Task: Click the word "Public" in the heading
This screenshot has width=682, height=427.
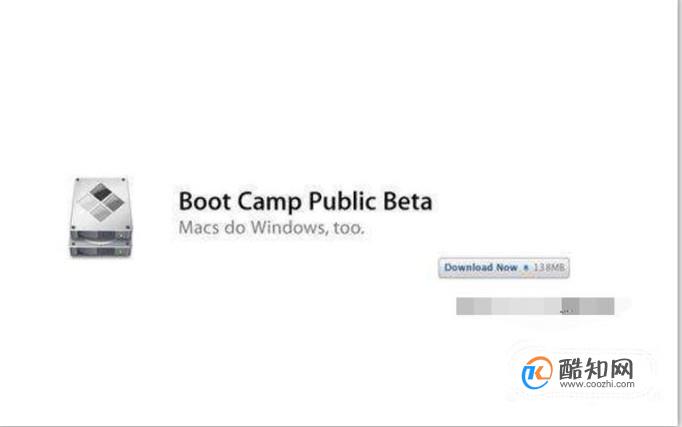Action: coord(342,202)
